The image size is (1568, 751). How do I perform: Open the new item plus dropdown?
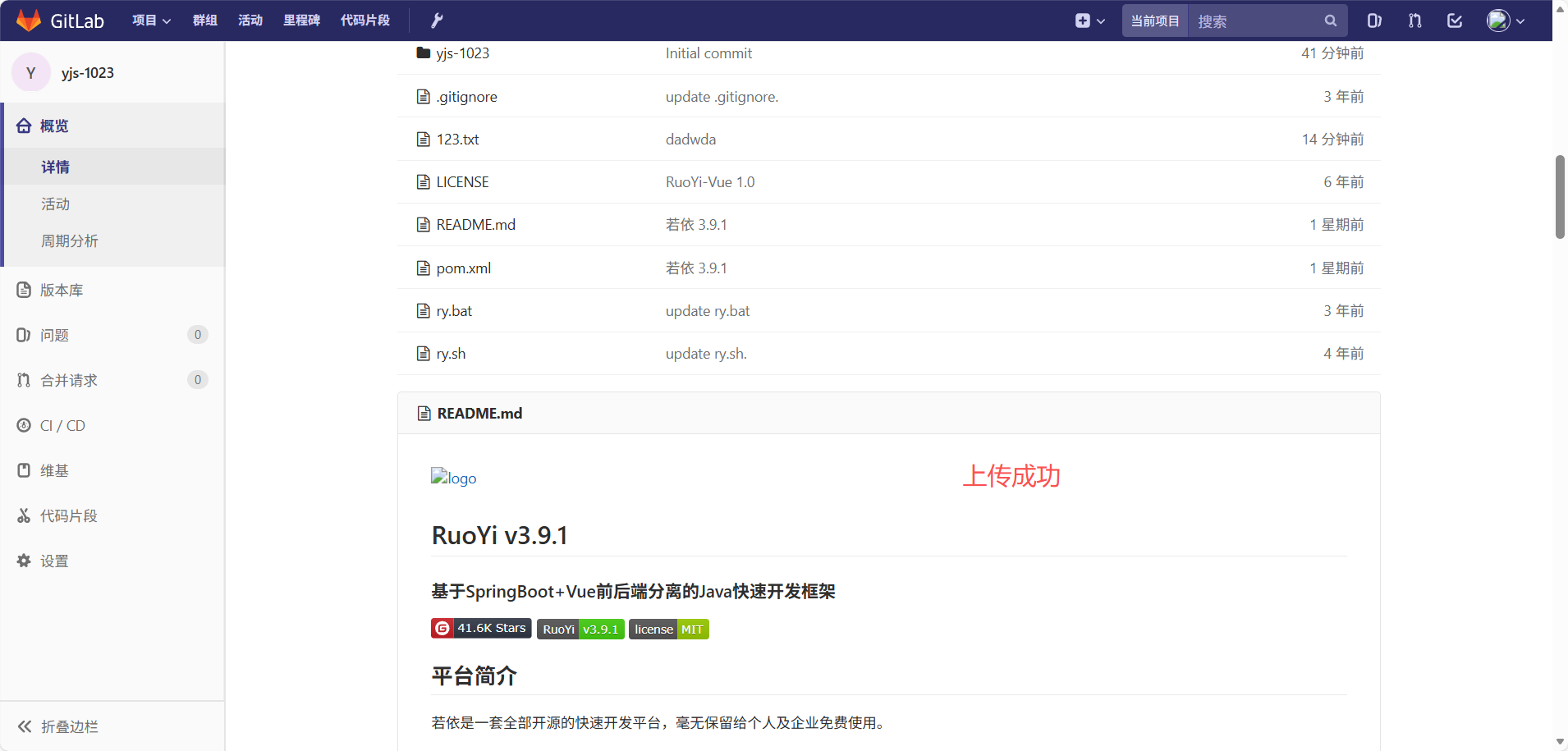click(1090, 21)
